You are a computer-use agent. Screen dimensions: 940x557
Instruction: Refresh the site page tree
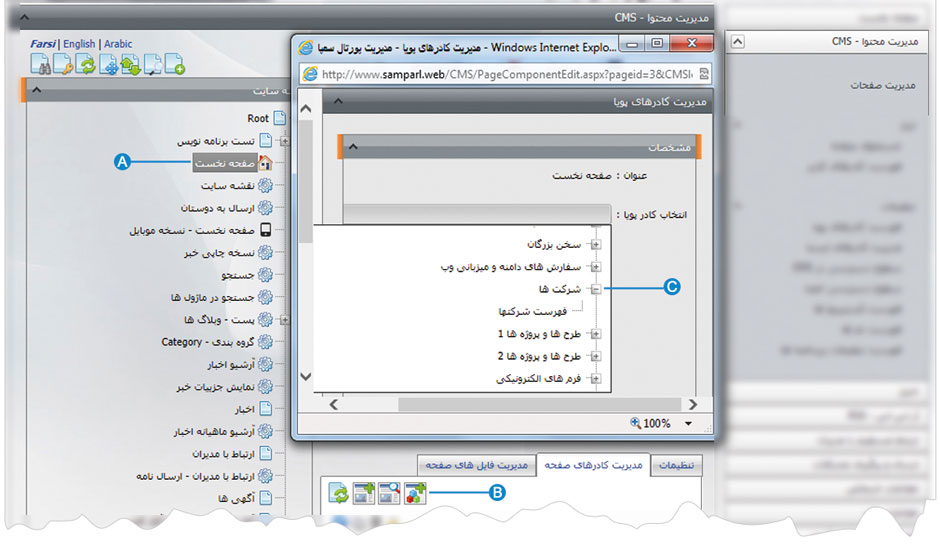point(86,67)
